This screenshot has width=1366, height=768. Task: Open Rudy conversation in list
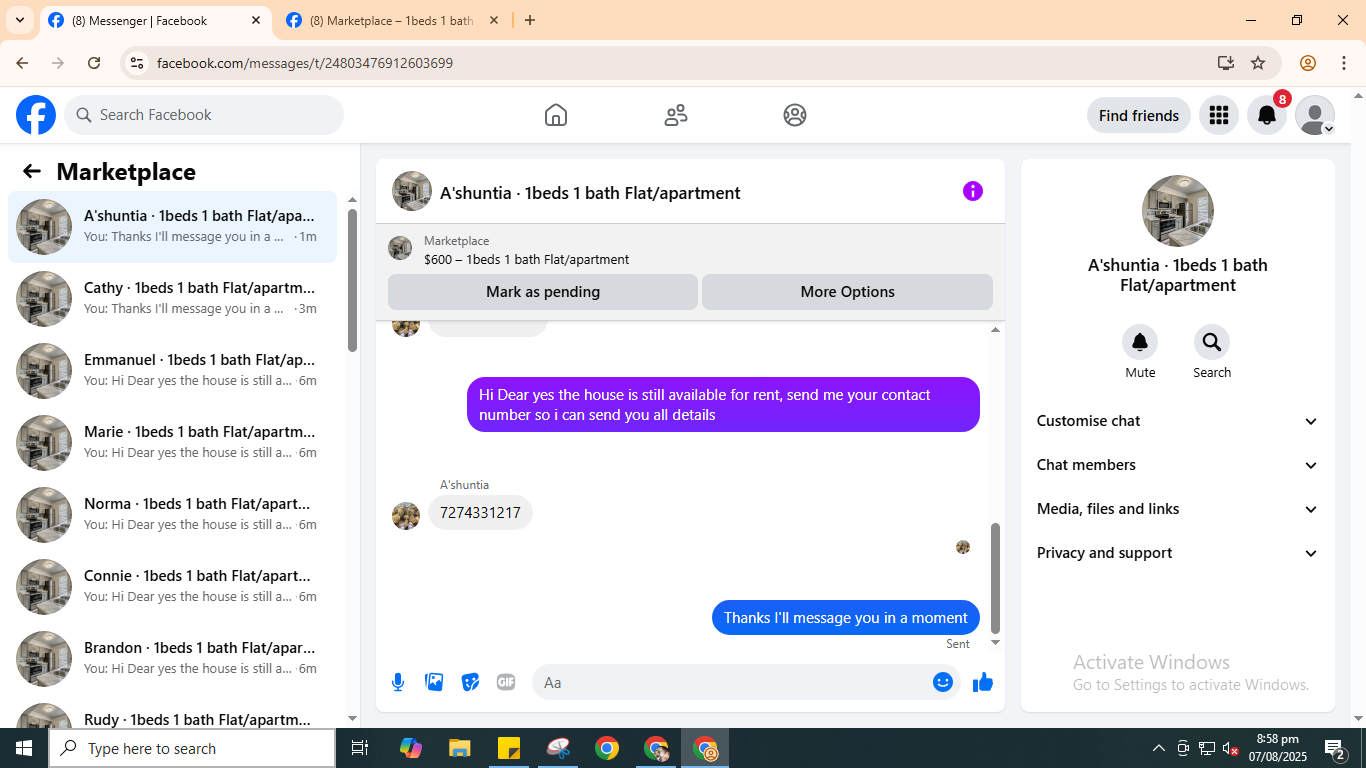coord(173,714)
